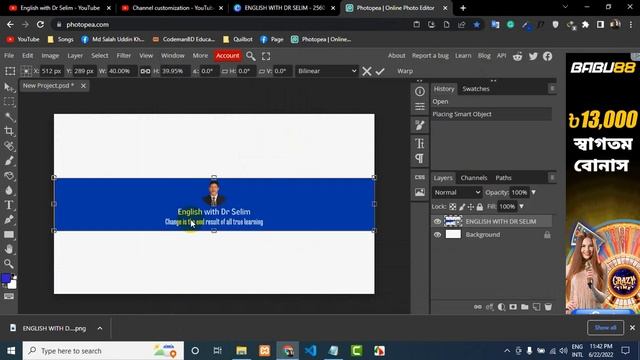Expand downloads chevron for ENGLISH WITH D...png
The image size is (640, 360).
point(100,328)
